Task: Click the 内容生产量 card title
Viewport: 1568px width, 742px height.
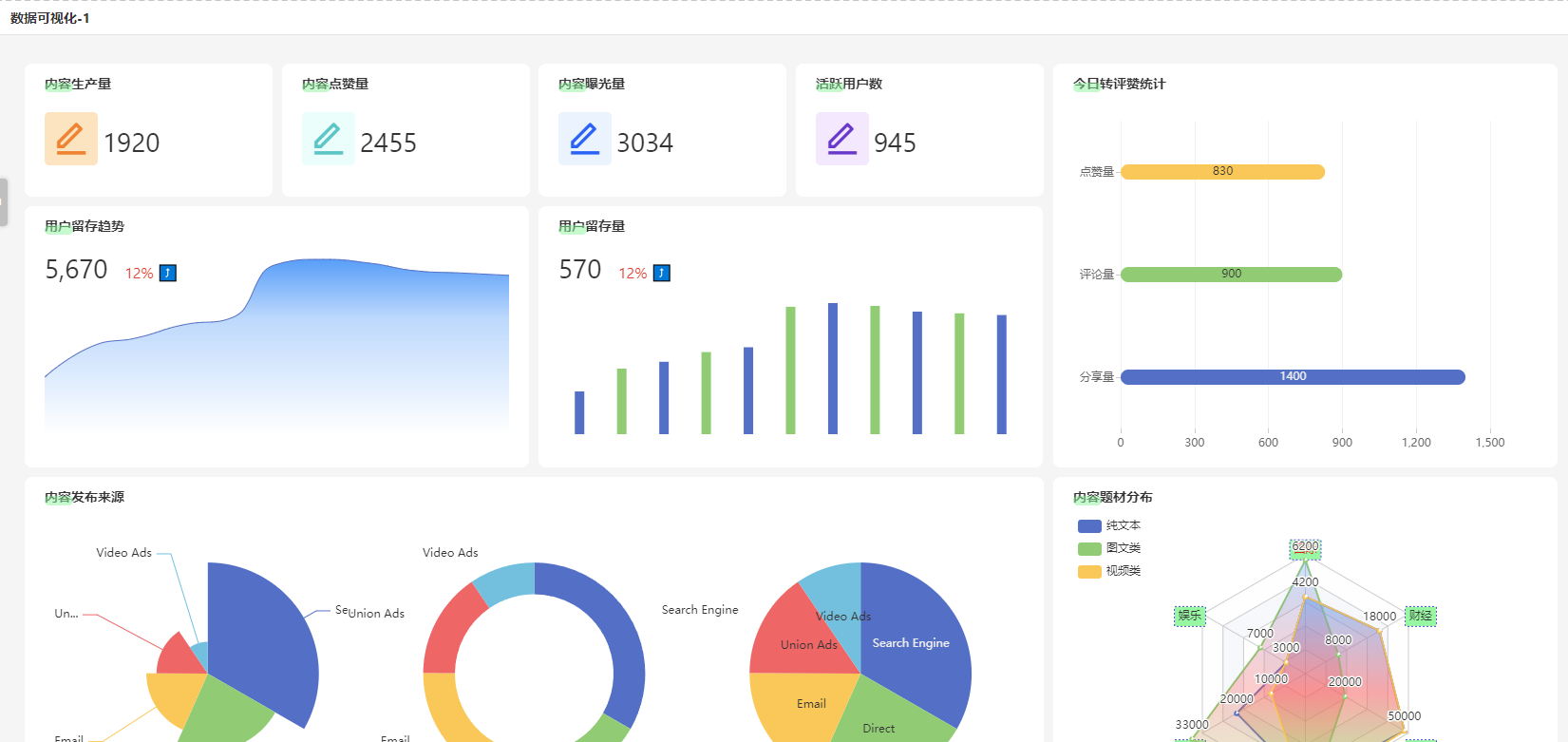Action: [78, 84]
